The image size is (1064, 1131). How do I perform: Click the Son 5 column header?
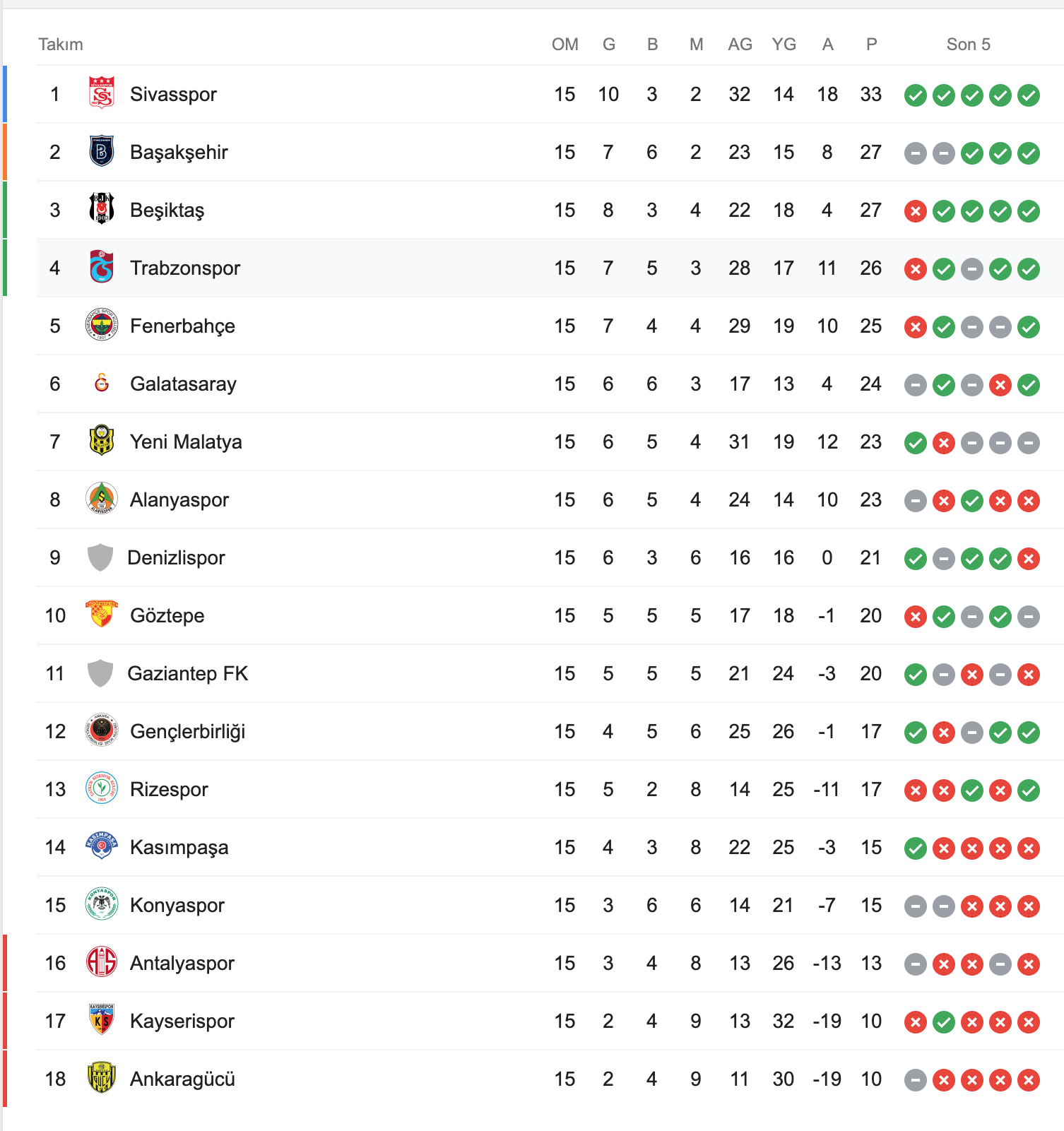(968, 45)
